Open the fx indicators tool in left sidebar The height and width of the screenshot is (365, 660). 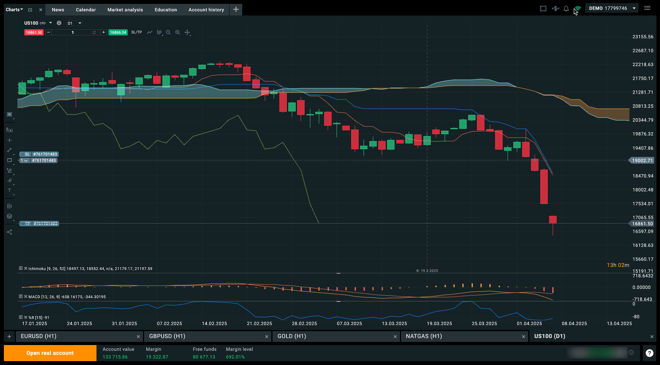coord(9,130)
